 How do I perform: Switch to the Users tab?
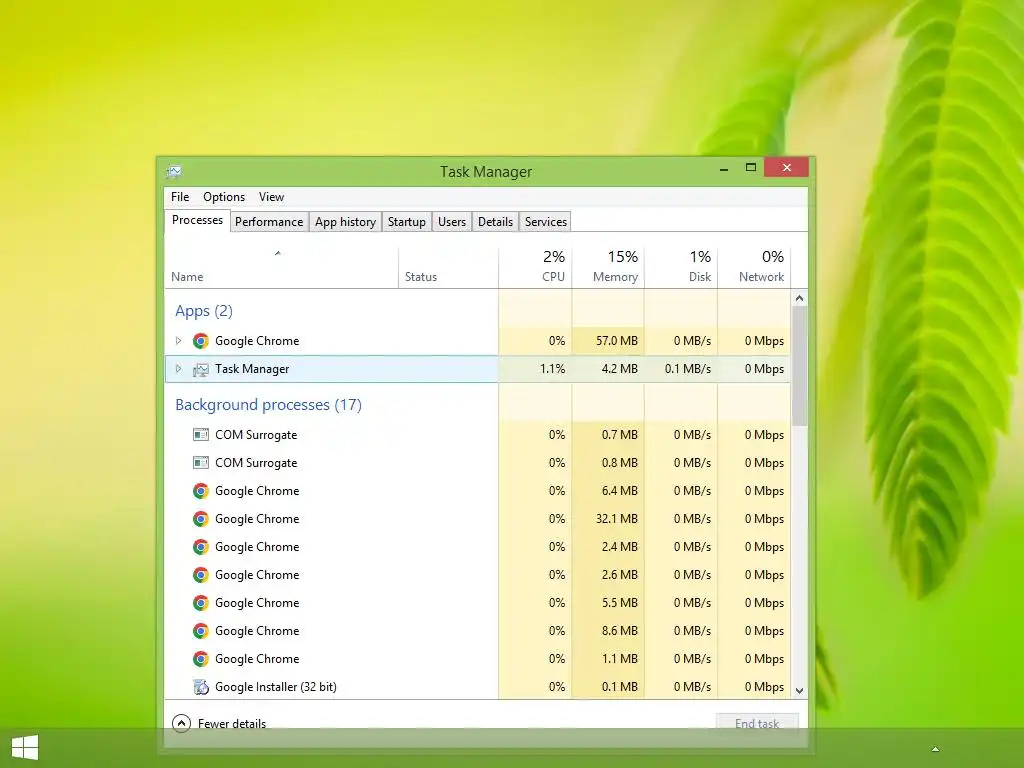(x=452, y=222)
